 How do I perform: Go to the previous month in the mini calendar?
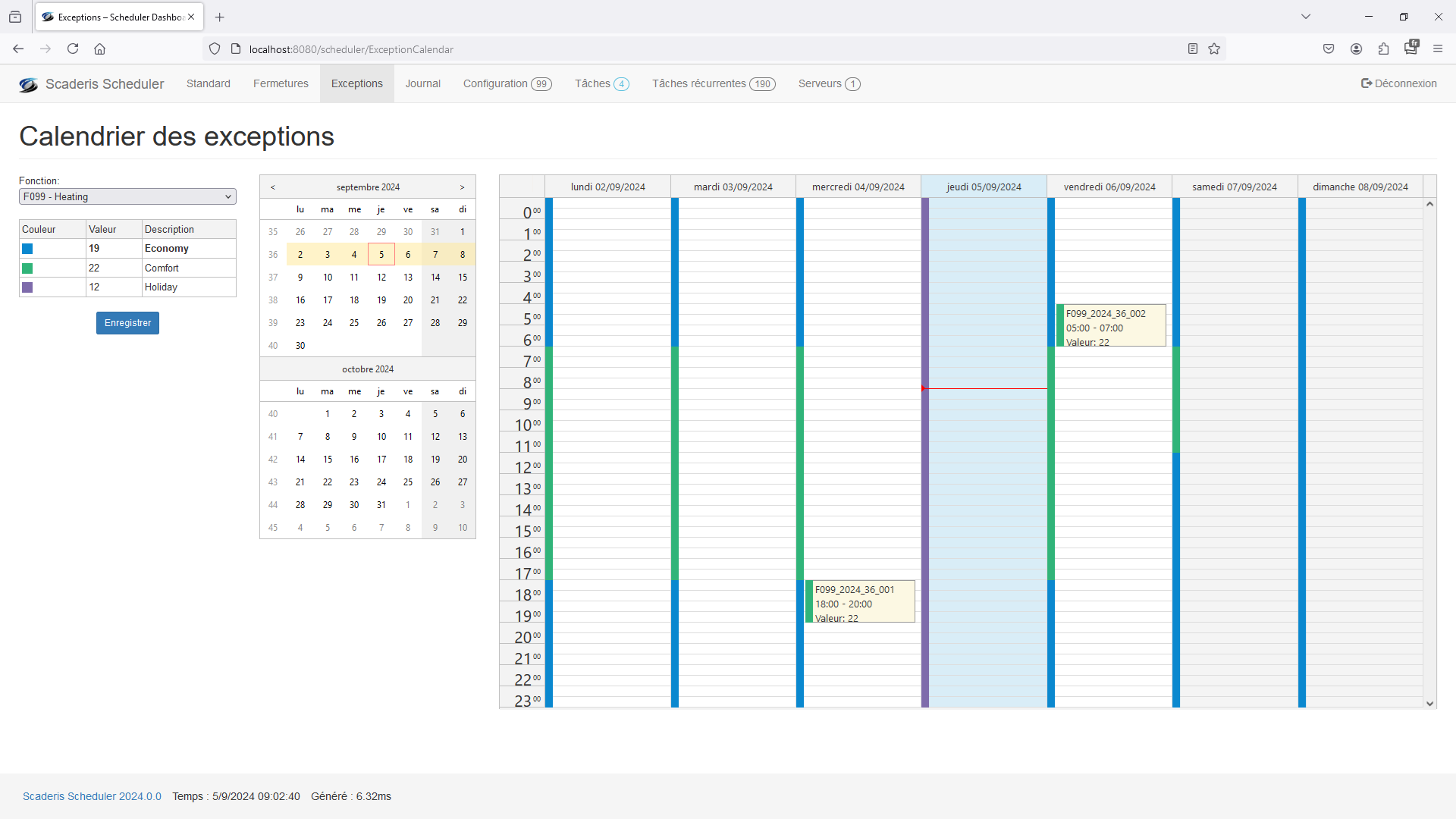273,187
